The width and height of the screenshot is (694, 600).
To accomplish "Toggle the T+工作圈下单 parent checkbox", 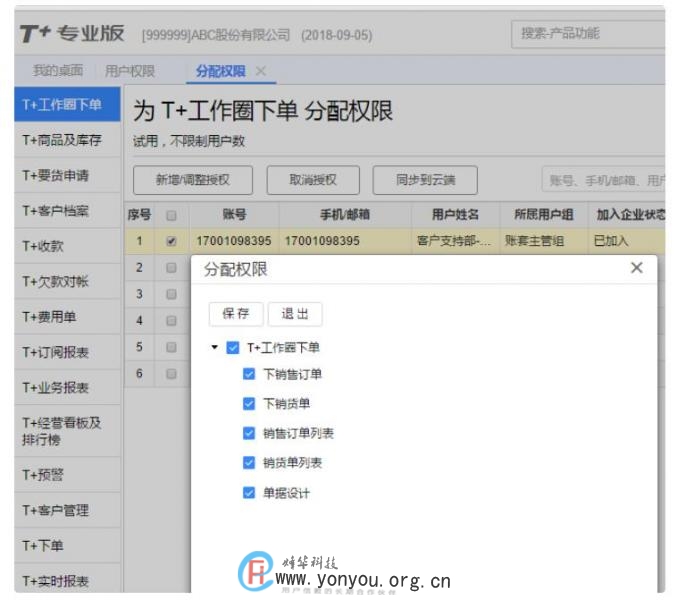I will click(233, 347).
